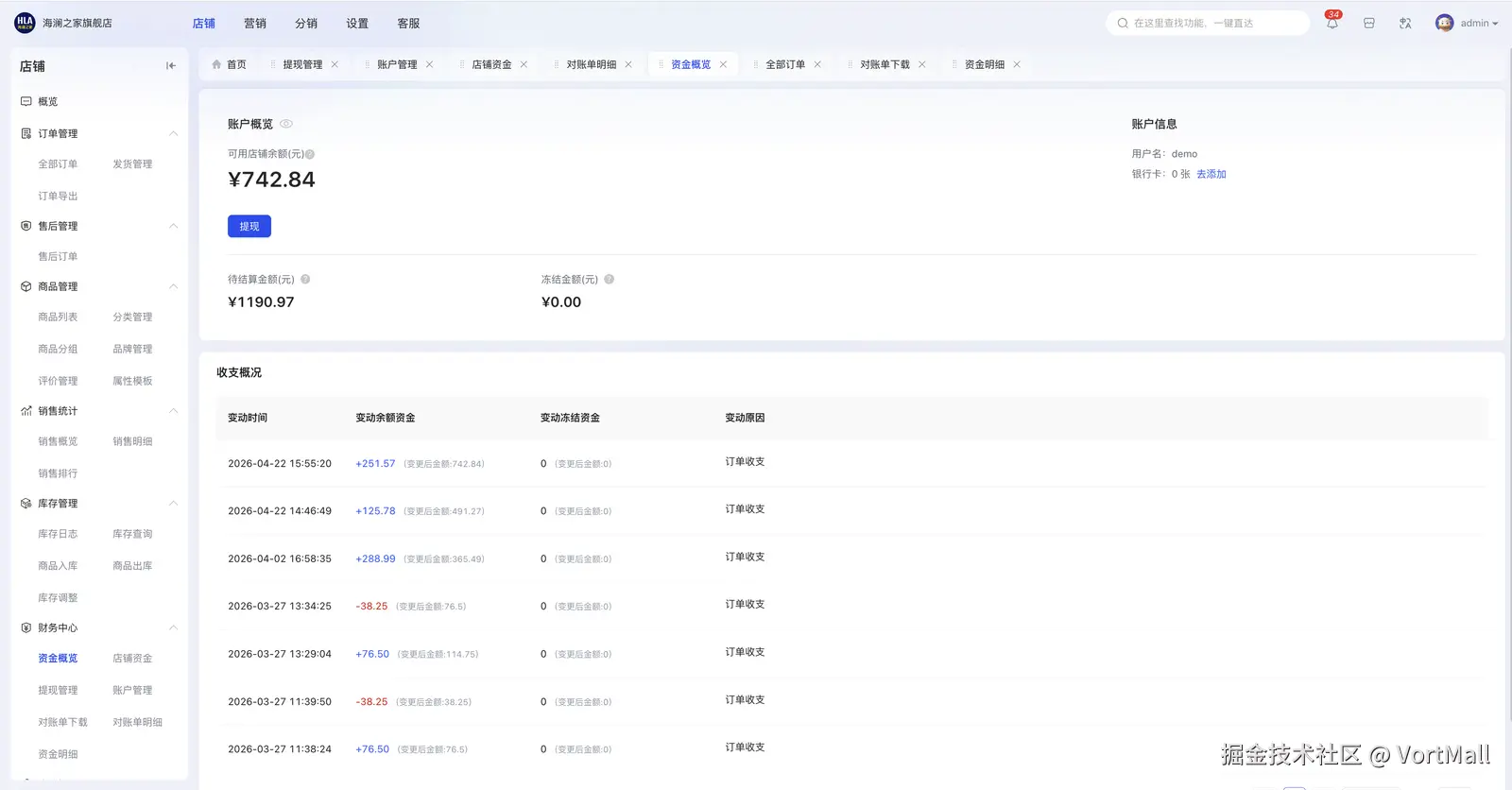Switch to the 提现管理 tab
This screenshot has width=1512, height=790.
click(302, 64)
